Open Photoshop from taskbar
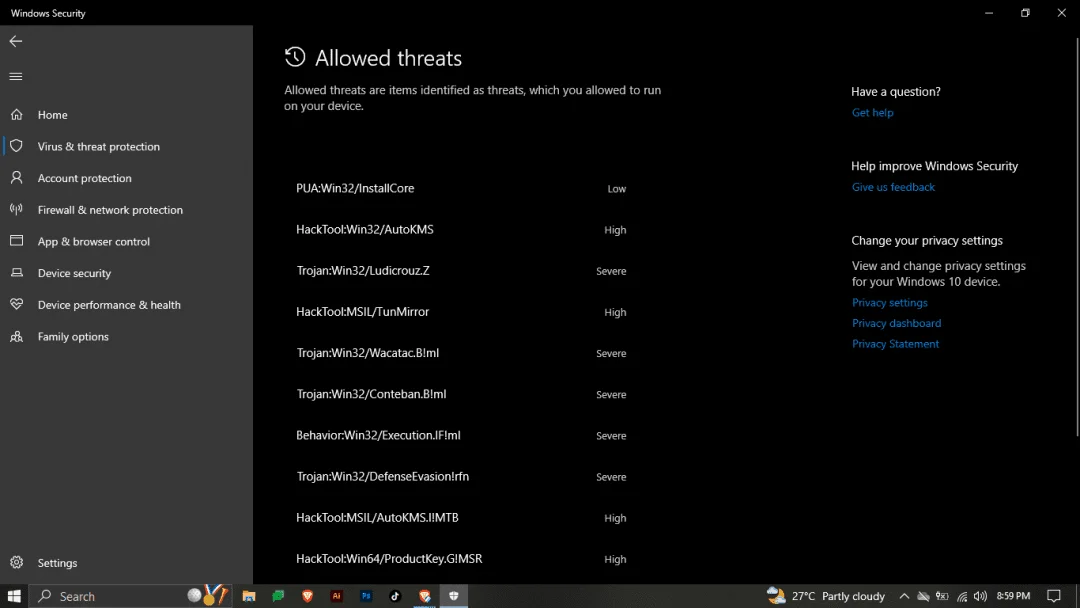This screenshot has height=608, width=1080. click(x=366, y=596)
